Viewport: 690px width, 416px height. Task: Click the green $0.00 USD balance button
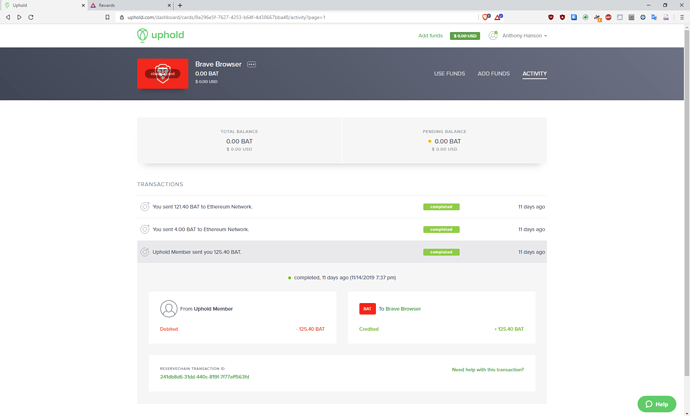[465, 36]
